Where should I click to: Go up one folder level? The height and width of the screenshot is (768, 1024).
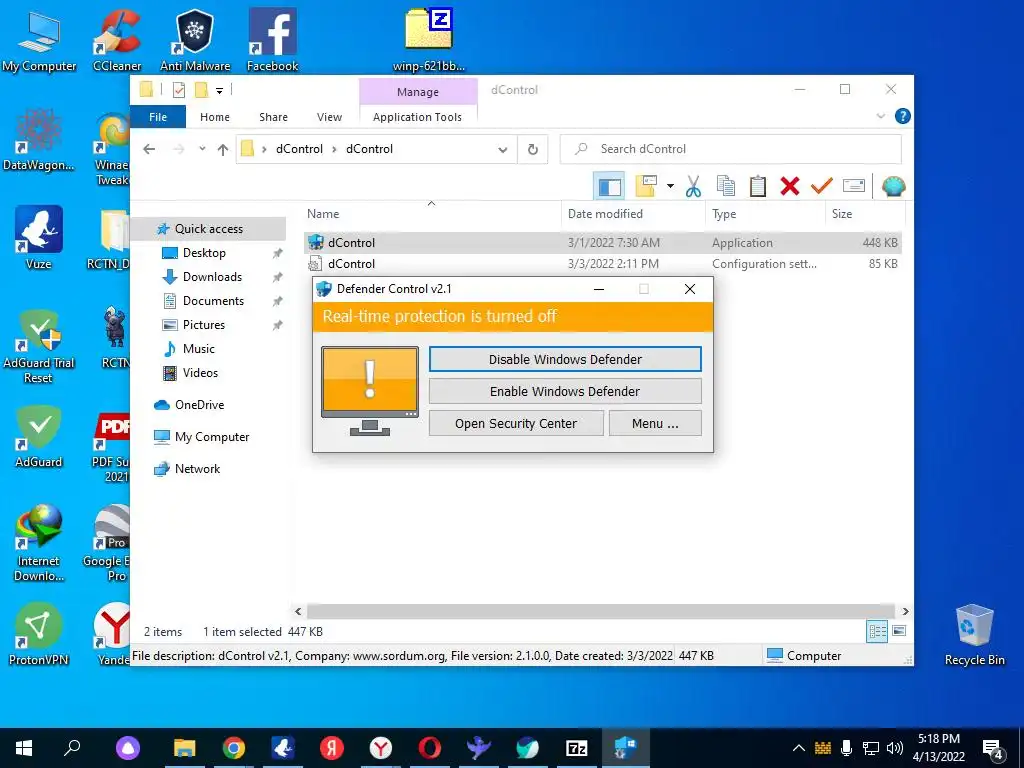223,150
